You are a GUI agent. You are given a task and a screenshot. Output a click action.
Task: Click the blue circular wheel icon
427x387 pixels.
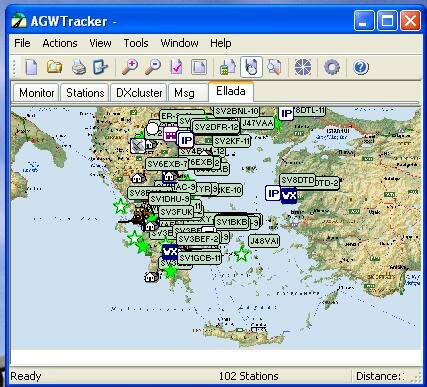[303, 67]
